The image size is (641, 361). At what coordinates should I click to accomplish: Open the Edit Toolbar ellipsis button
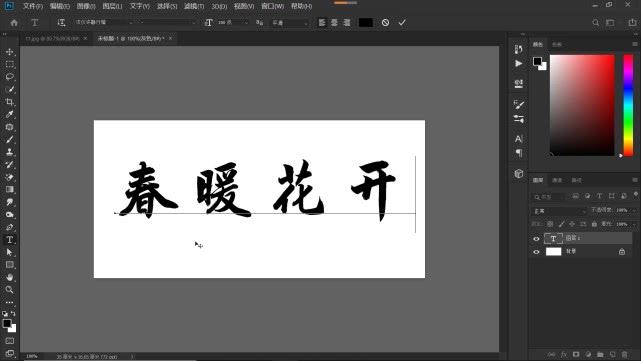[9, 303]
